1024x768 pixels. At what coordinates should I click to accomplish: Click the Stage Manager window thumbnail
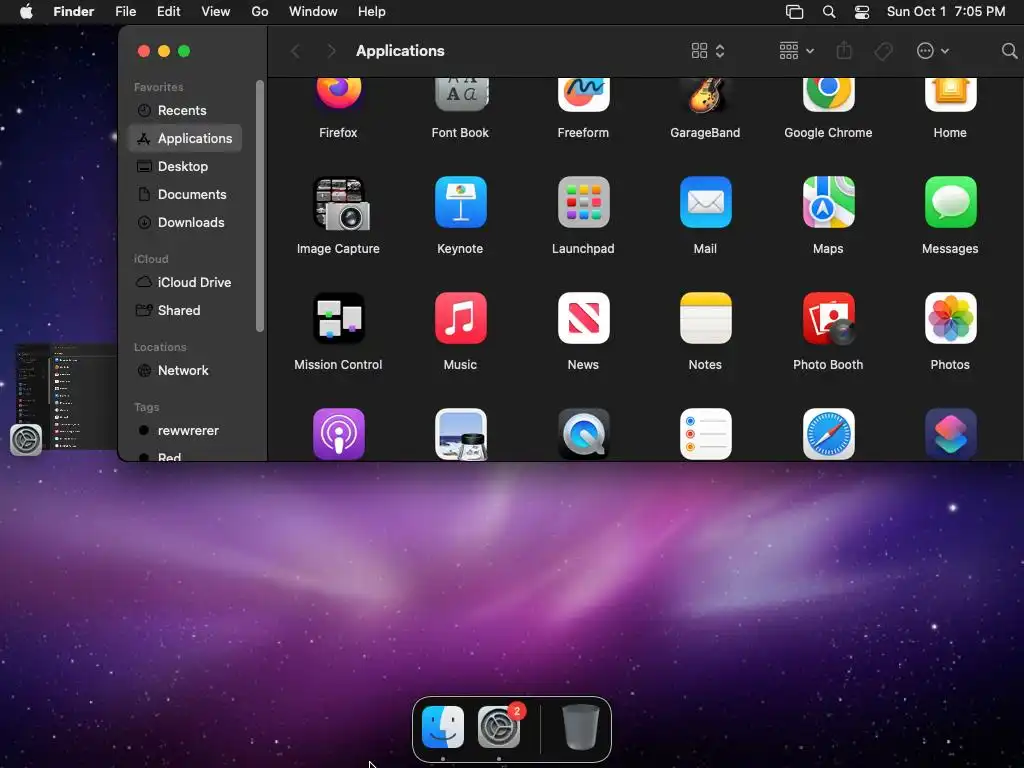65,397
